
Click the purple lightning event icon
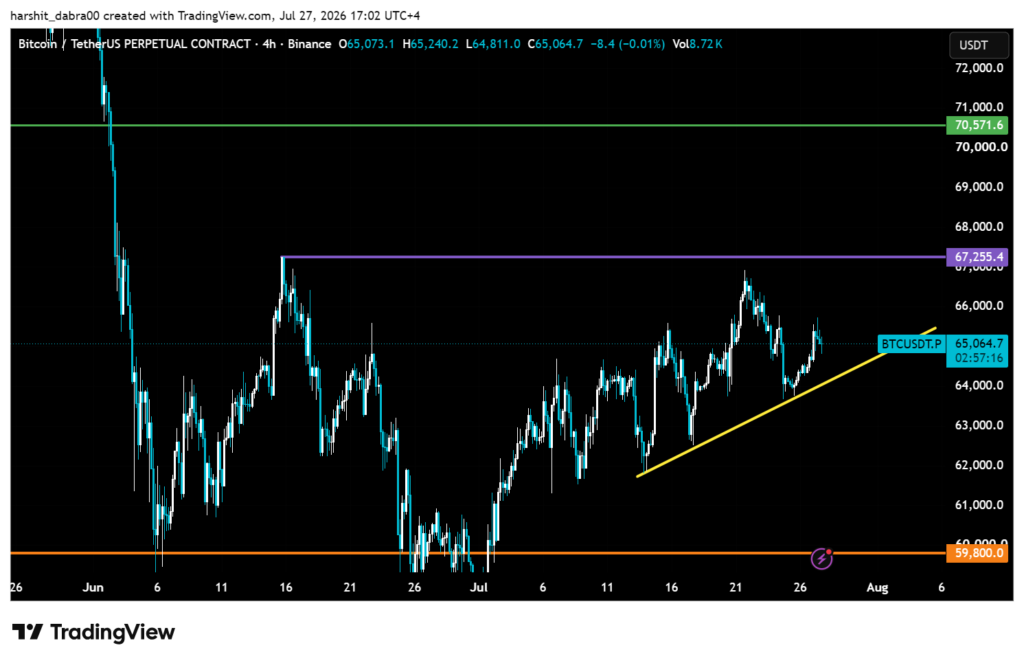(x=822, y=558)
